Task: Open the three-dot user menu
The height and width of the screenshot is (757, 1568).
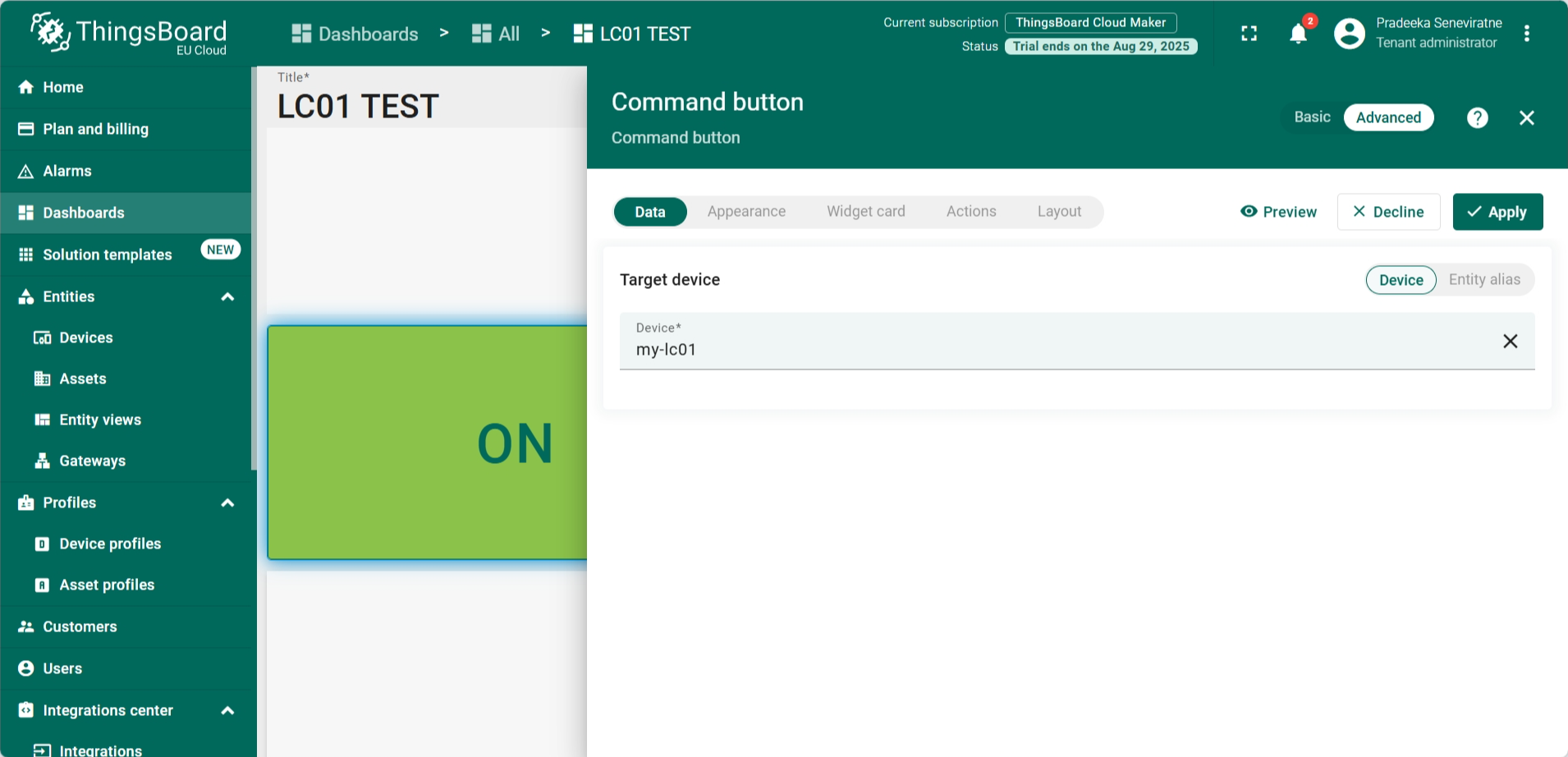Action: pyautogui.click(x=1526, y=34)
